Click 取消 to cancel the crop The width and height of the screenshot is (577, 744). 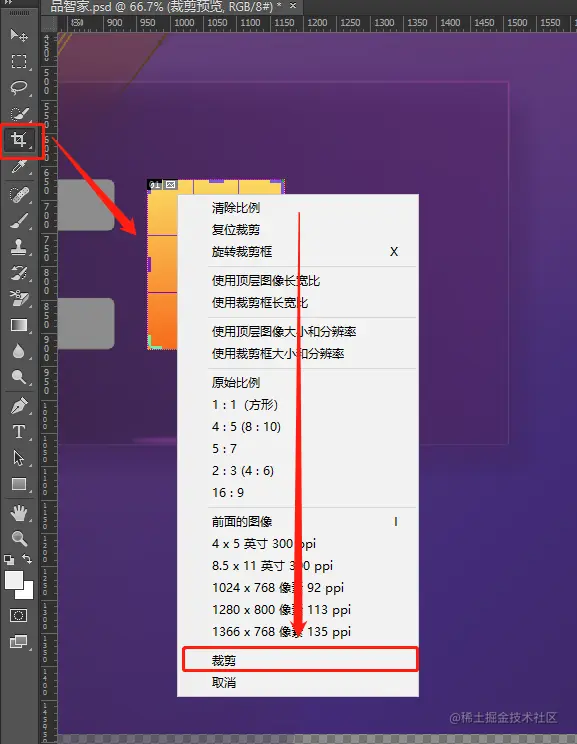[x=298, y=683]
